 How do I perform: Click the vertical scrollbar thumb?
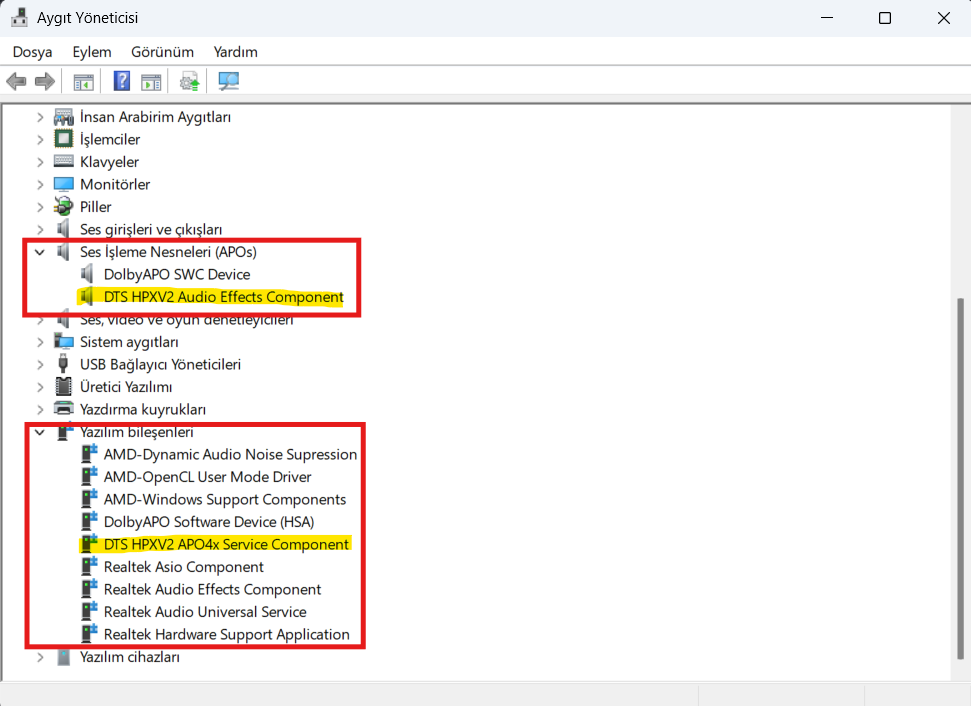(960, 479)
